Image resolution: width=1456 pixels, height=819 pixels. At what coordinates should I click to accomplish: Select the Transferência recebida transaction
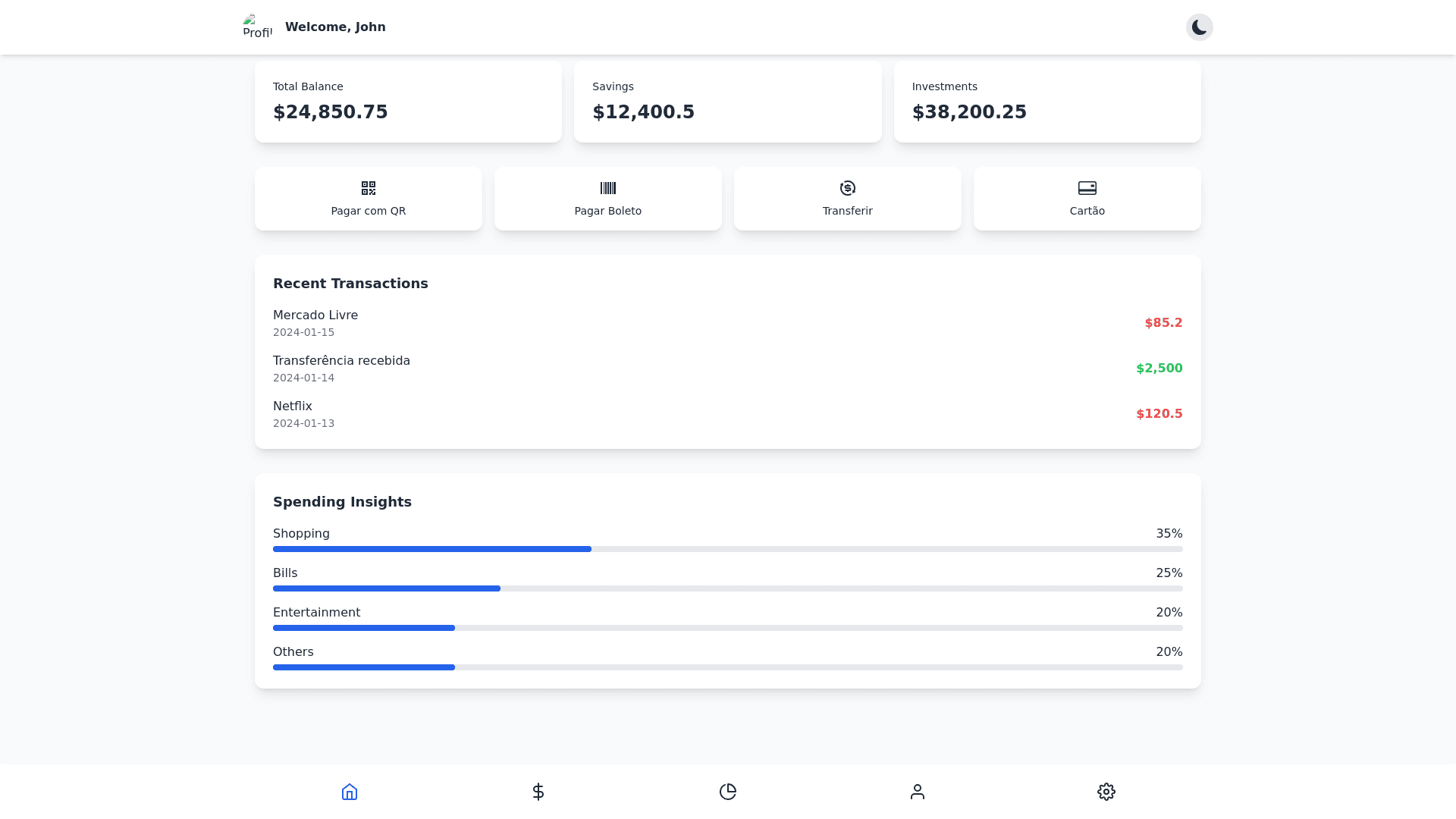coord(727,369)
